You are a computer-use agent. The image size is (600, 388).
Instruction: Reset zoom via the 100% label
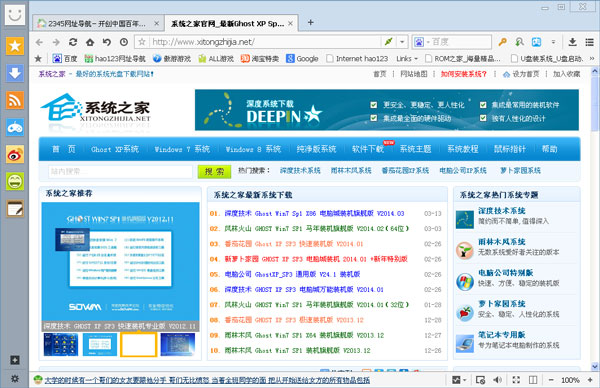point(570,380)
